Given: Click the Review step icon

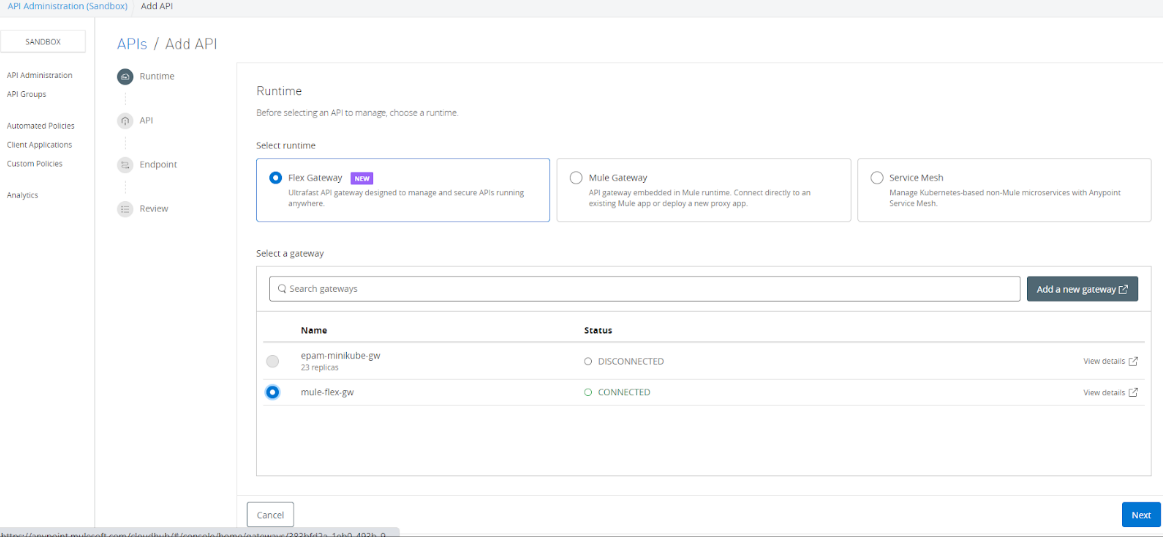Looking at the screenshot, I should click(x=125, y=209).
